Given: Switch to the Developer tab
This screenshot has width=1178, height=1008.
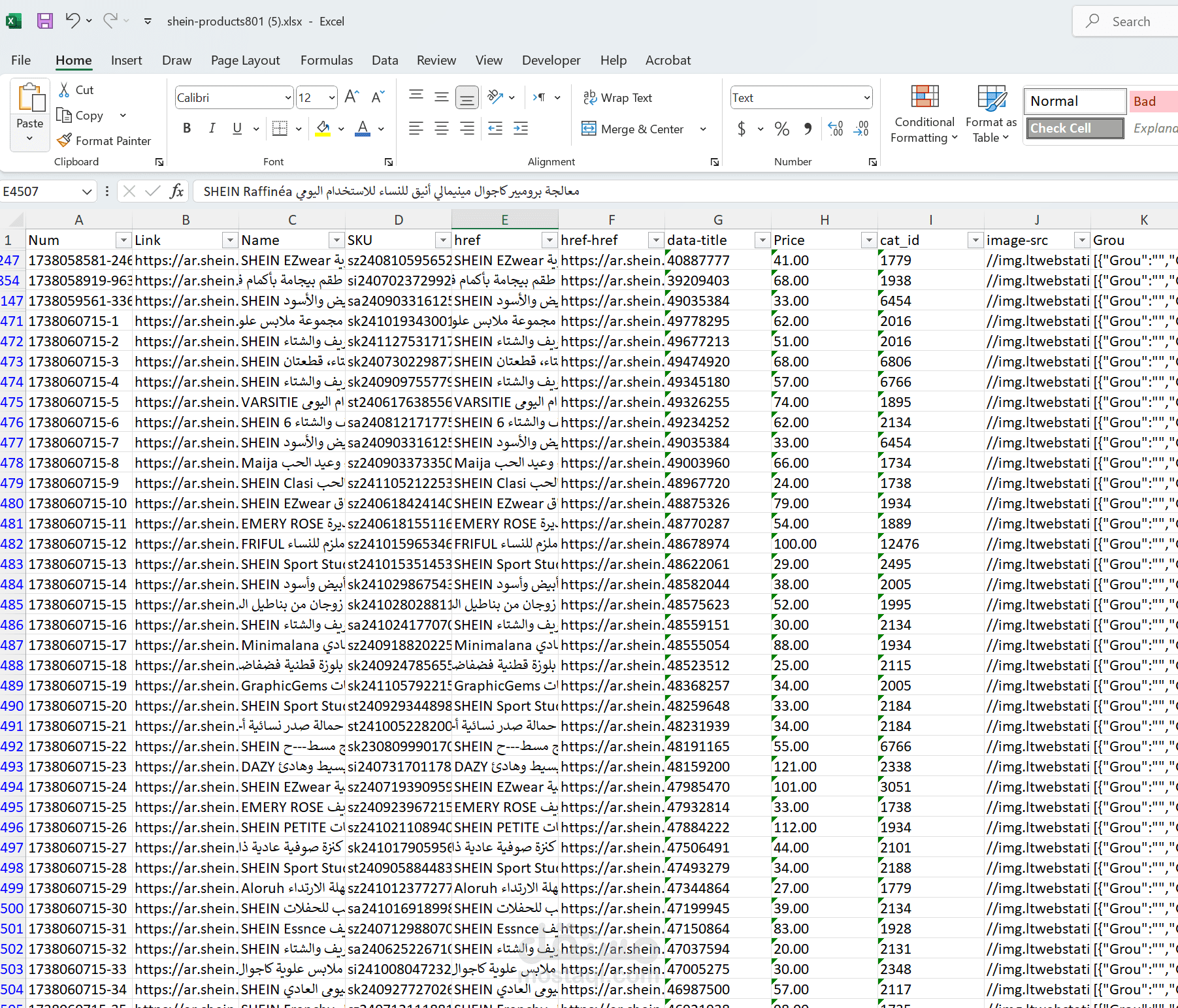Looking at the screenshot, I should [x=551, y=60].
